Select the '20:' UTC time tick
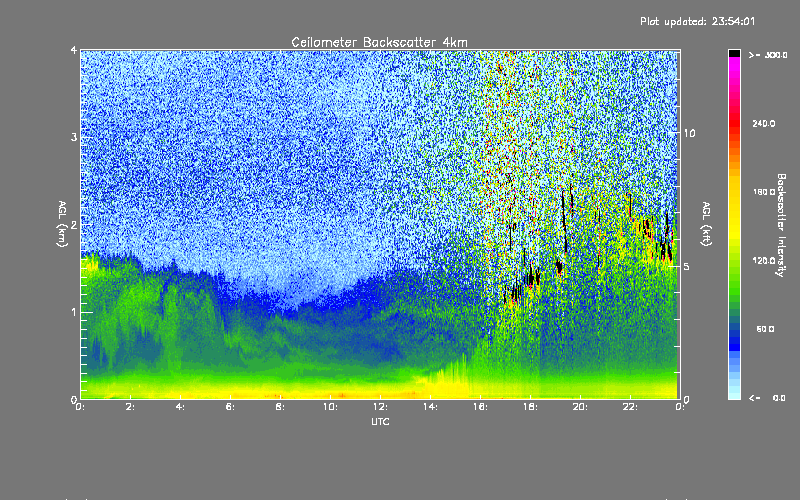Screen dimensions: 800x500 580,407
